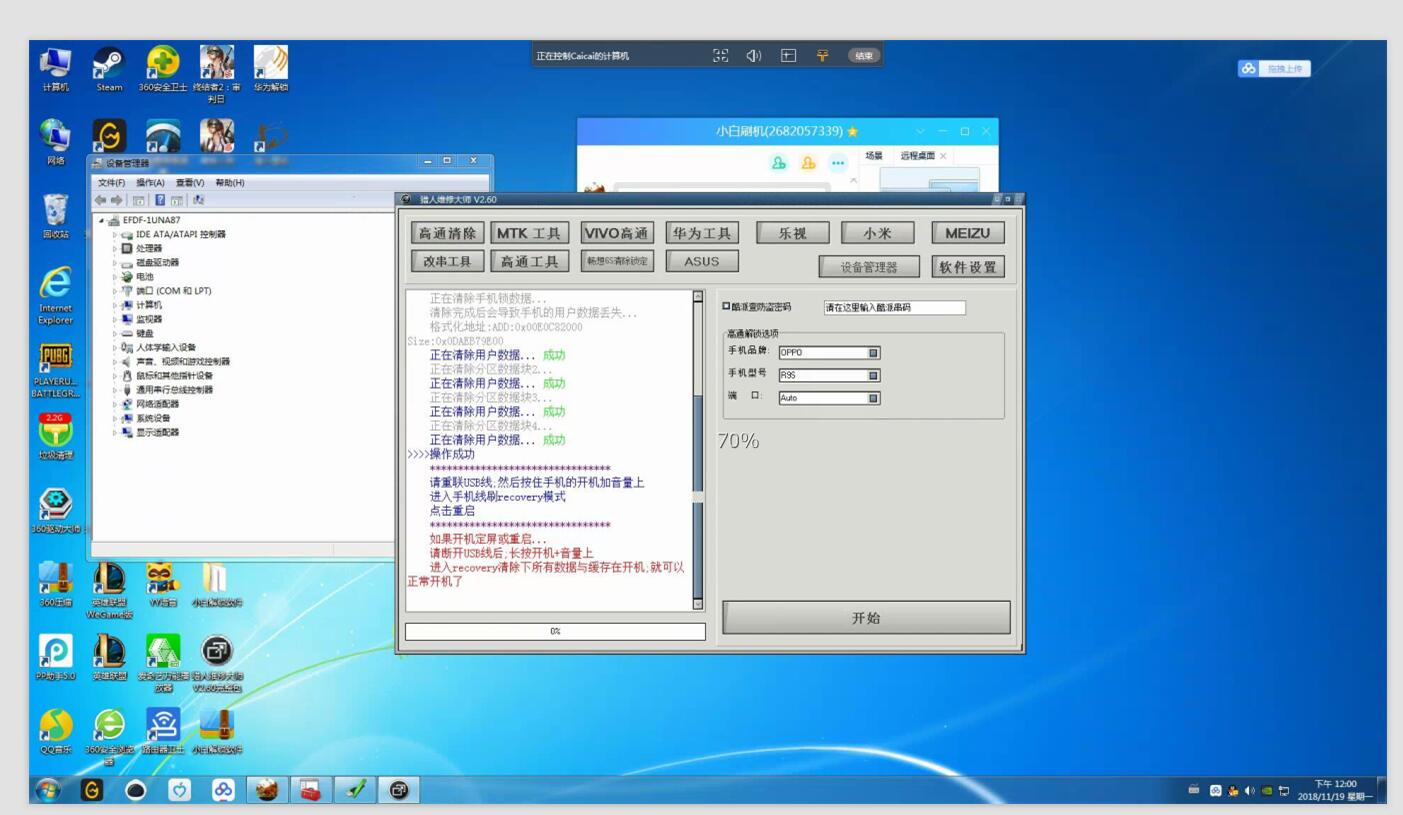
Task: Open 360驱动大师 desktop icon
Action: point(55,511)
